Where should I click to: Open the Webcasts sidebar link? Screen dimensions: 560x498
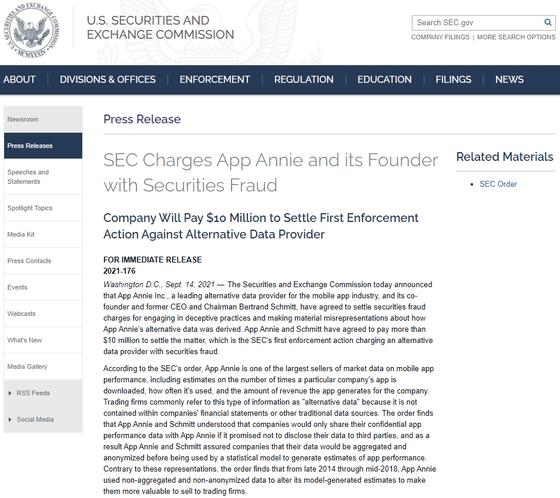43,314
